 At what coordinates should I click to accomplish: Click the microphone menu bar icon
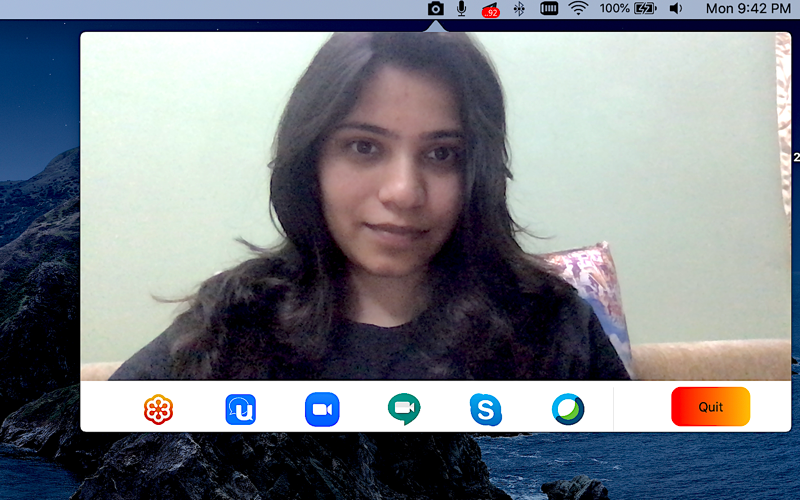[x=462, y=9]
